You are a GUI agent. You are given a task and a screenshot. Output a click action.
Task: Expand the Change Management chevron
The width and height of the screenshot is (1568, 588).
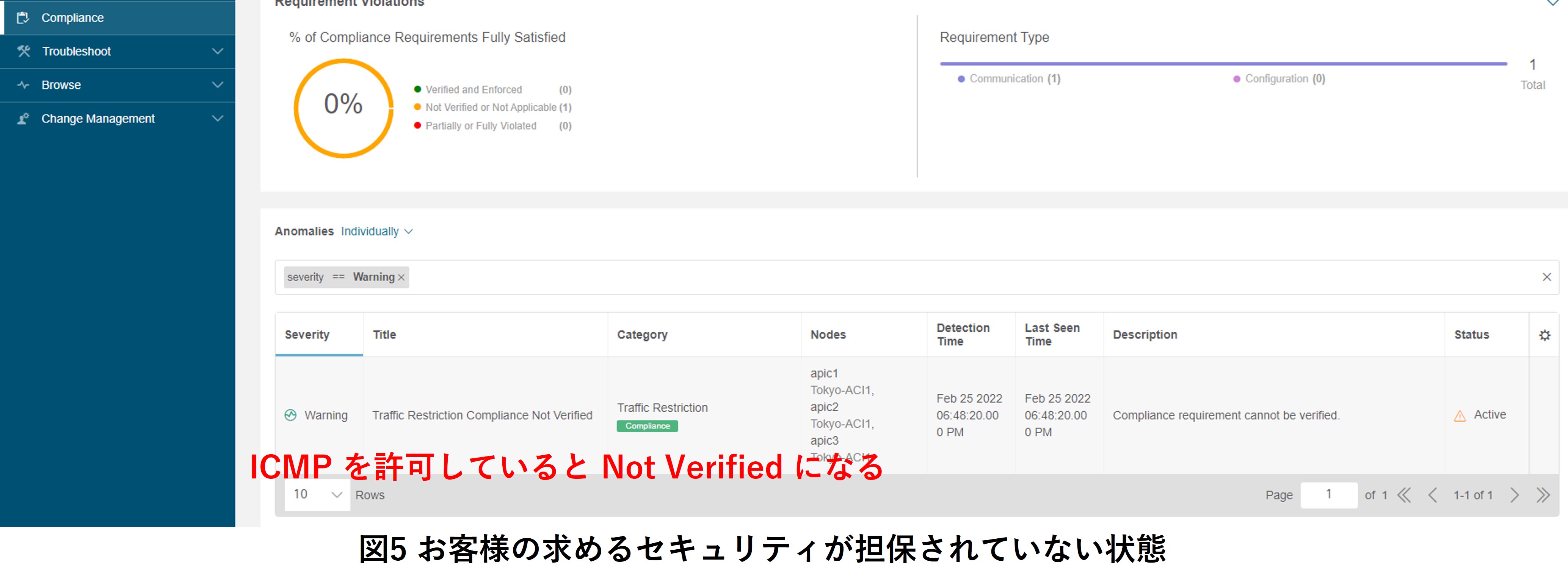(x=217, y=119)
